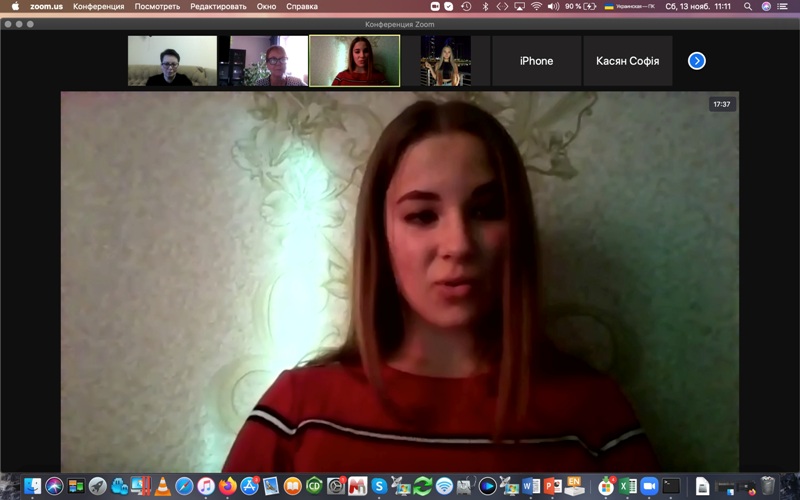Image resolution: width=800 pixels, height=500 pixels.
Task: Open Preview app icon in the Dock
Action: [271, 486]
